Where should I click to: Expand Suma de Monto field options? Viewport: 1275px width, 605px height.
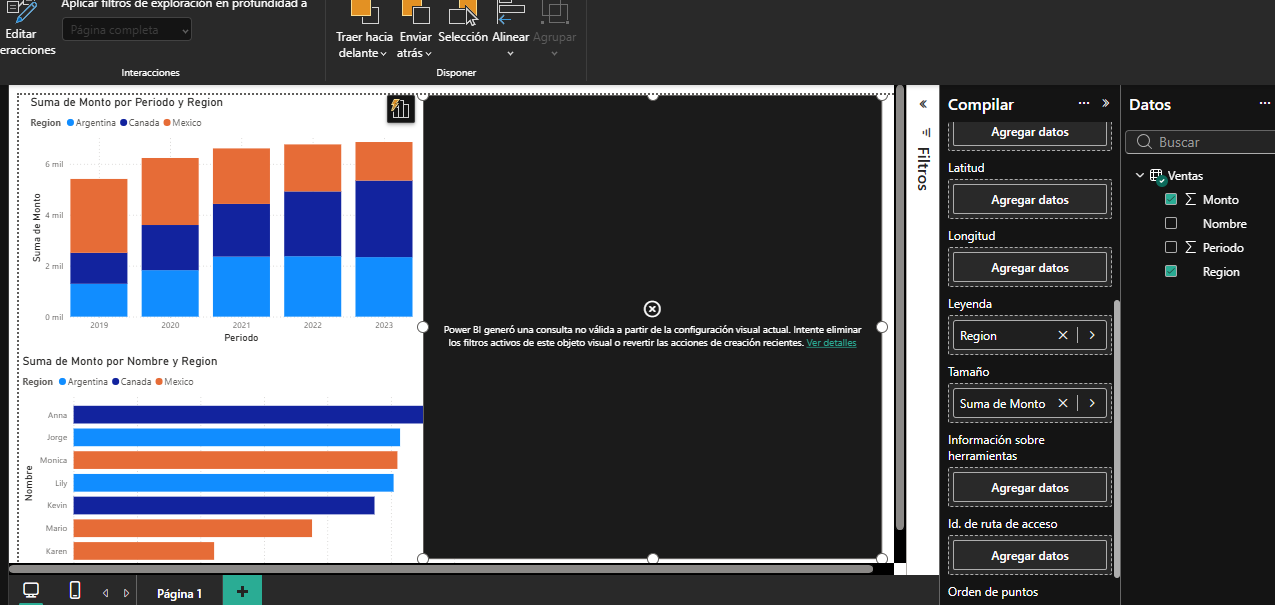click(x=1092, y=404)
